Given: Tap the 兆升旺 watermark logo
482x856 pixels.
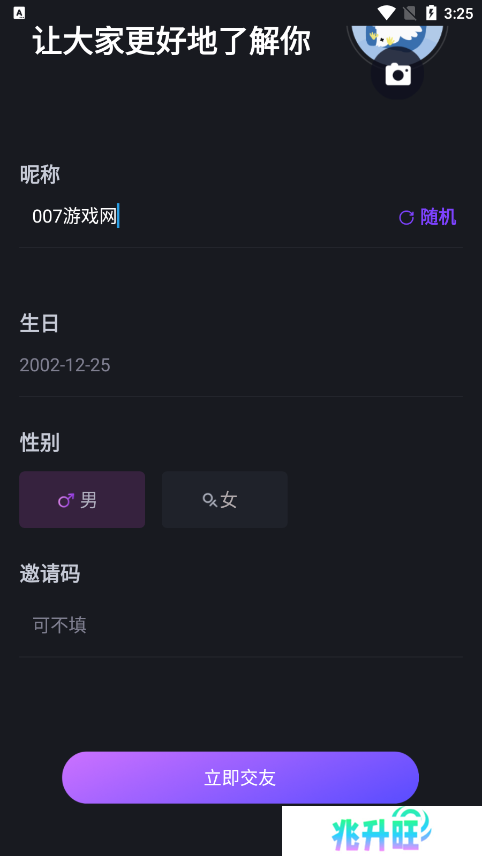Looking at the screenshot, I should coord(382,831).
